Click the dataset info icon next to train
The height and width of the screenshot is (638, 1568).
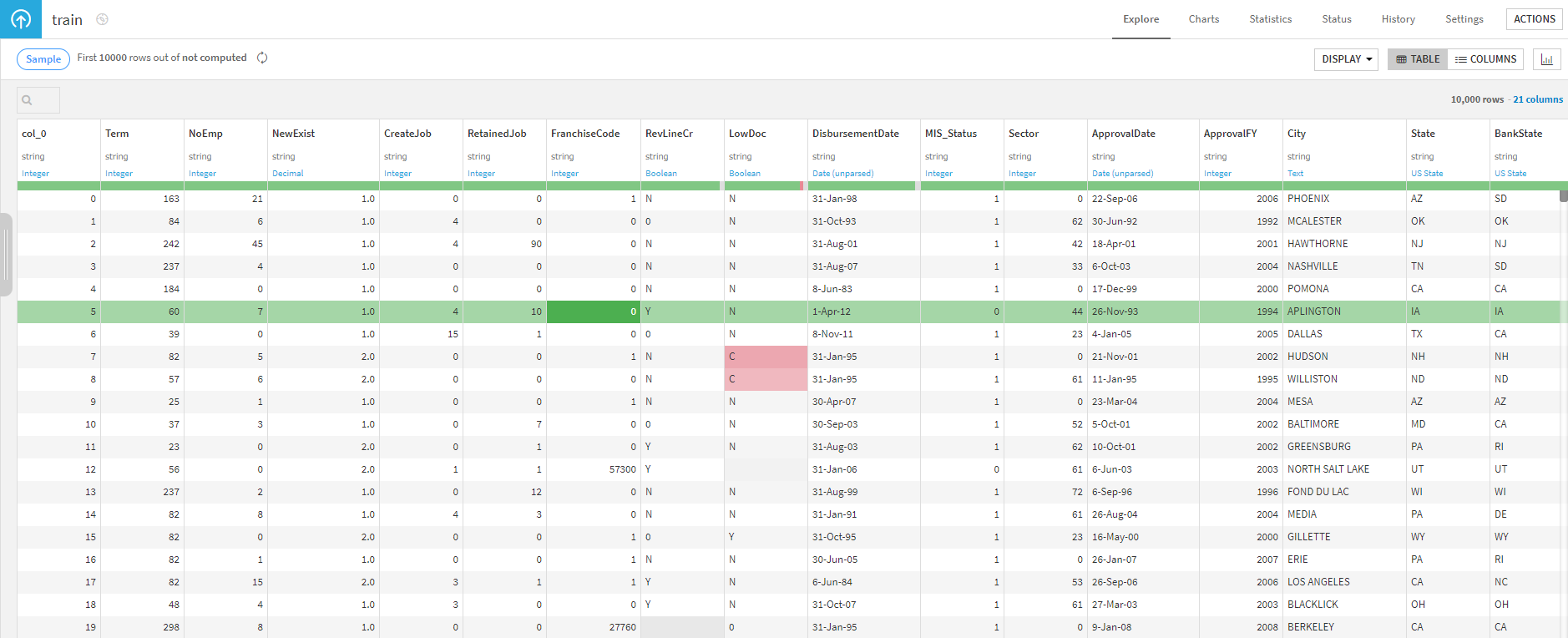click(x=102, y=19)
